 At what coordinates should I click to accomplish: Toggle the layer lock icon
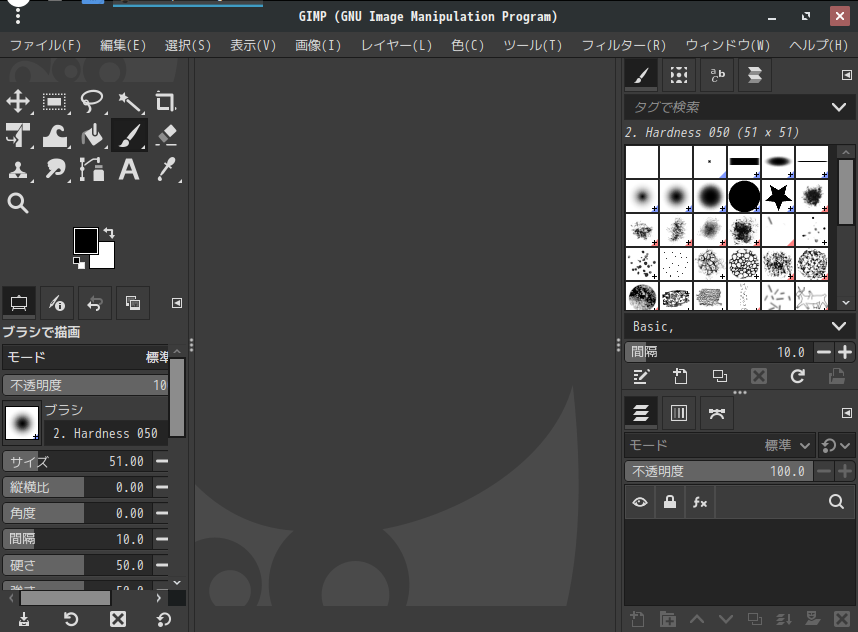click(x=670, y=503)
